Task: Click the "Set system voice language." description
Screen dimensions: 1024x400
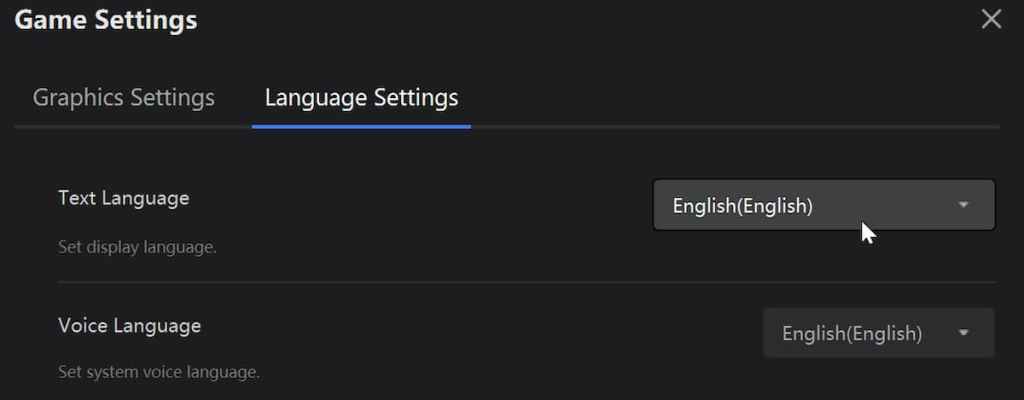Action: coord(159,373)
